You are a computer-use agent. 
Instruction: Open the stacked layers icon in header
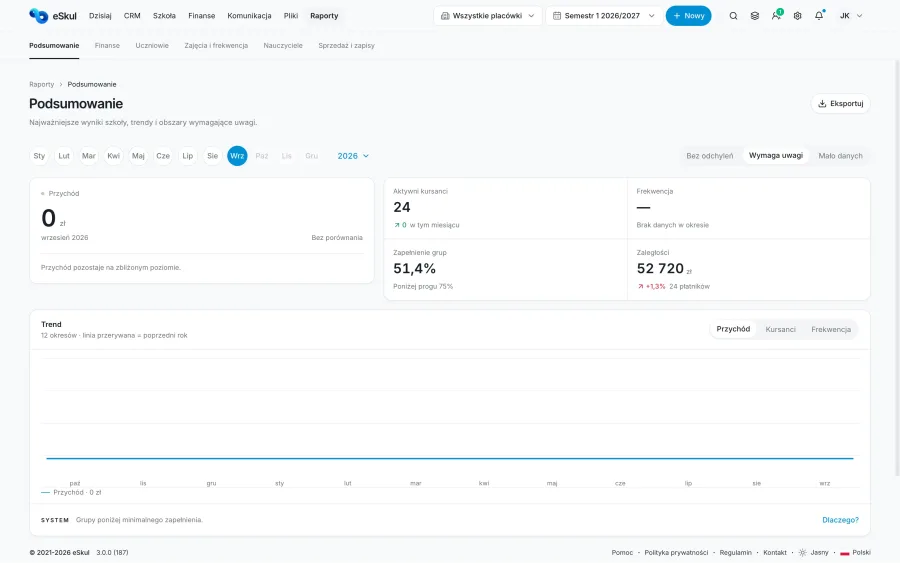pos(754,16)
